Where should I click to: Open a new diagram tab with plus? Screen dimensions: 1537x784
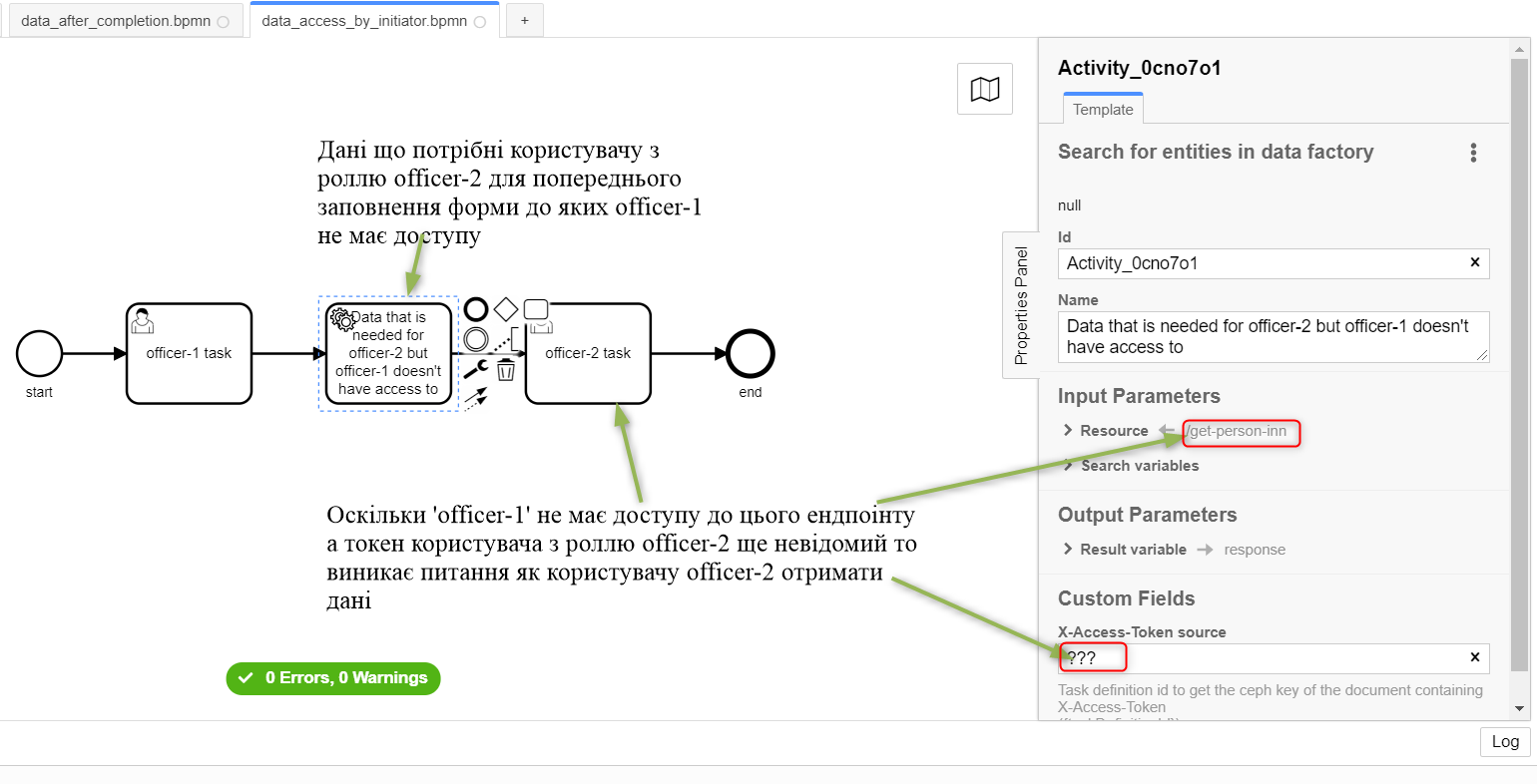coord(524,21)
